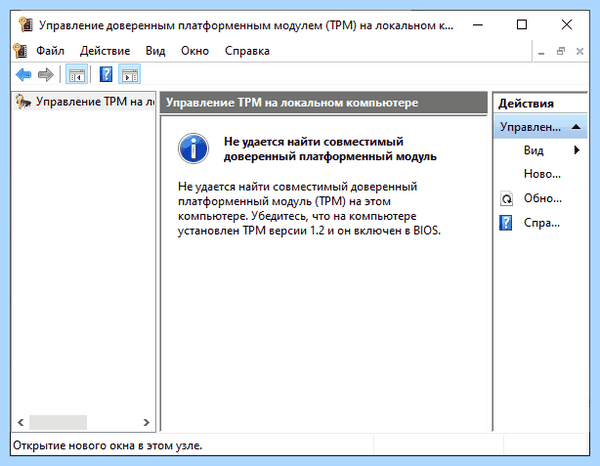Open the Справка menu
Screen dimensions: 600x466
pos(247,51)
